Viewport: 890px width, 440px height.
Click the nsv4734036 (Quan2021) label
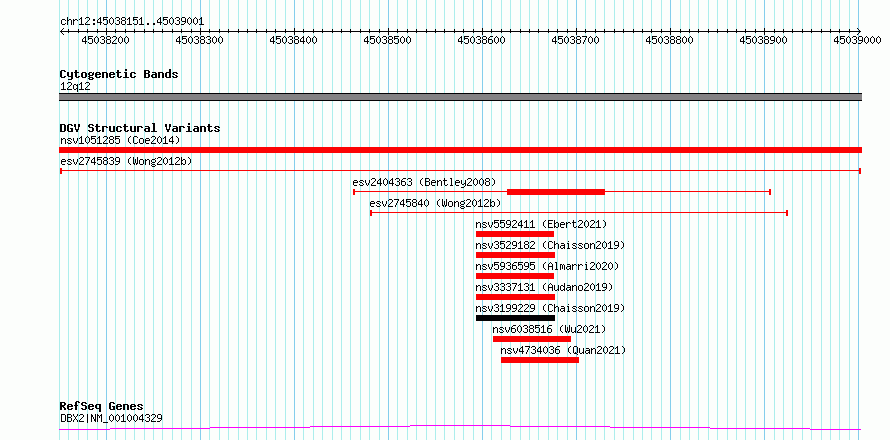[x=563, y=350]
